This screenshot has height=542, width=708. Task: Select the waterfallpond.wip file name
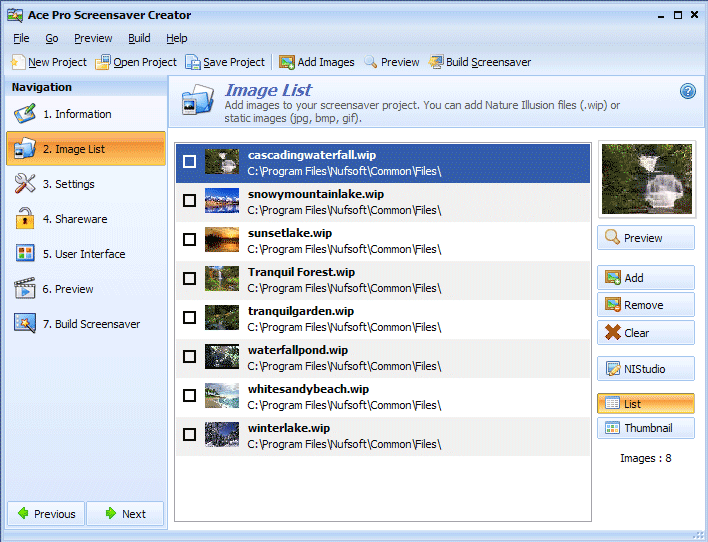298,350
